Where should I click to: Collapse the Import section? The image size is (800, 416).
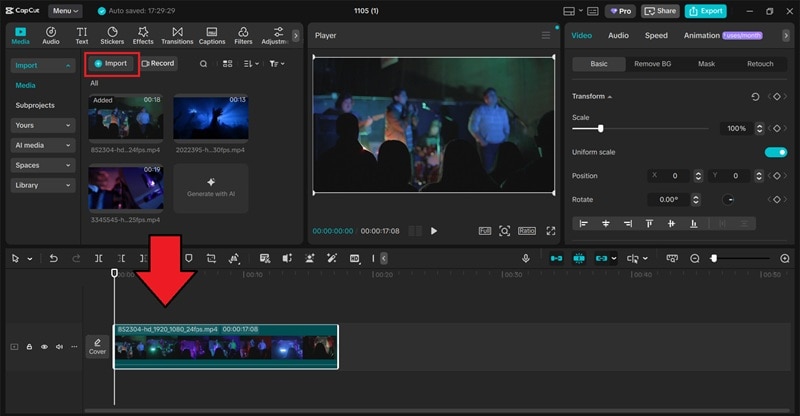click(43, 65)
